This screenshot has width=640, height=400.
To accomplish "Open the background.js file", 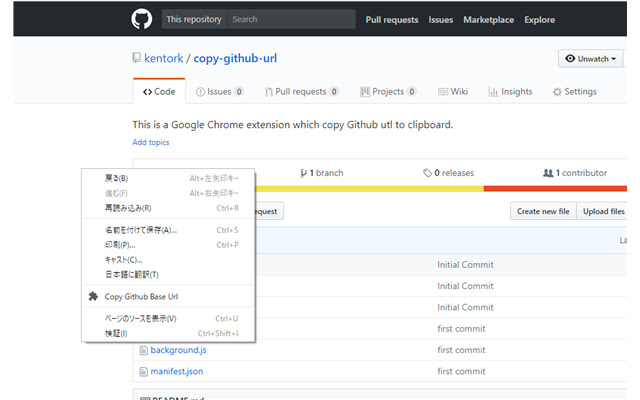I will coord(178,350).
